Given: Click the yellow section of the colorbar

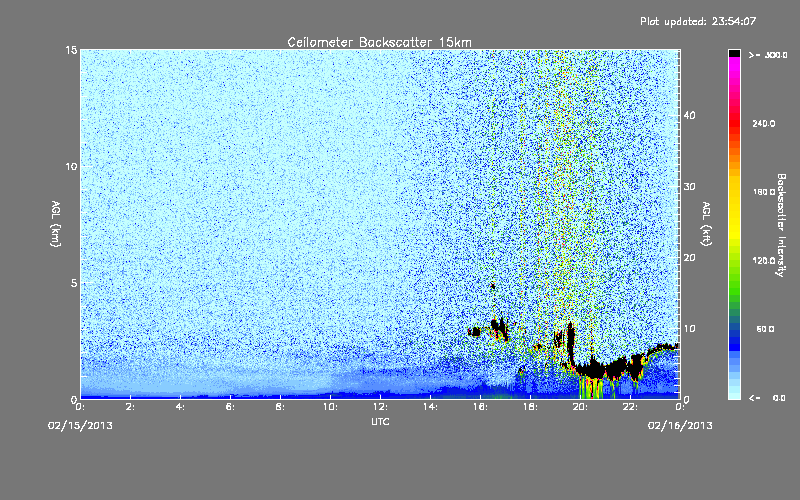Looking at the screenshot, I should coord(734,209).
